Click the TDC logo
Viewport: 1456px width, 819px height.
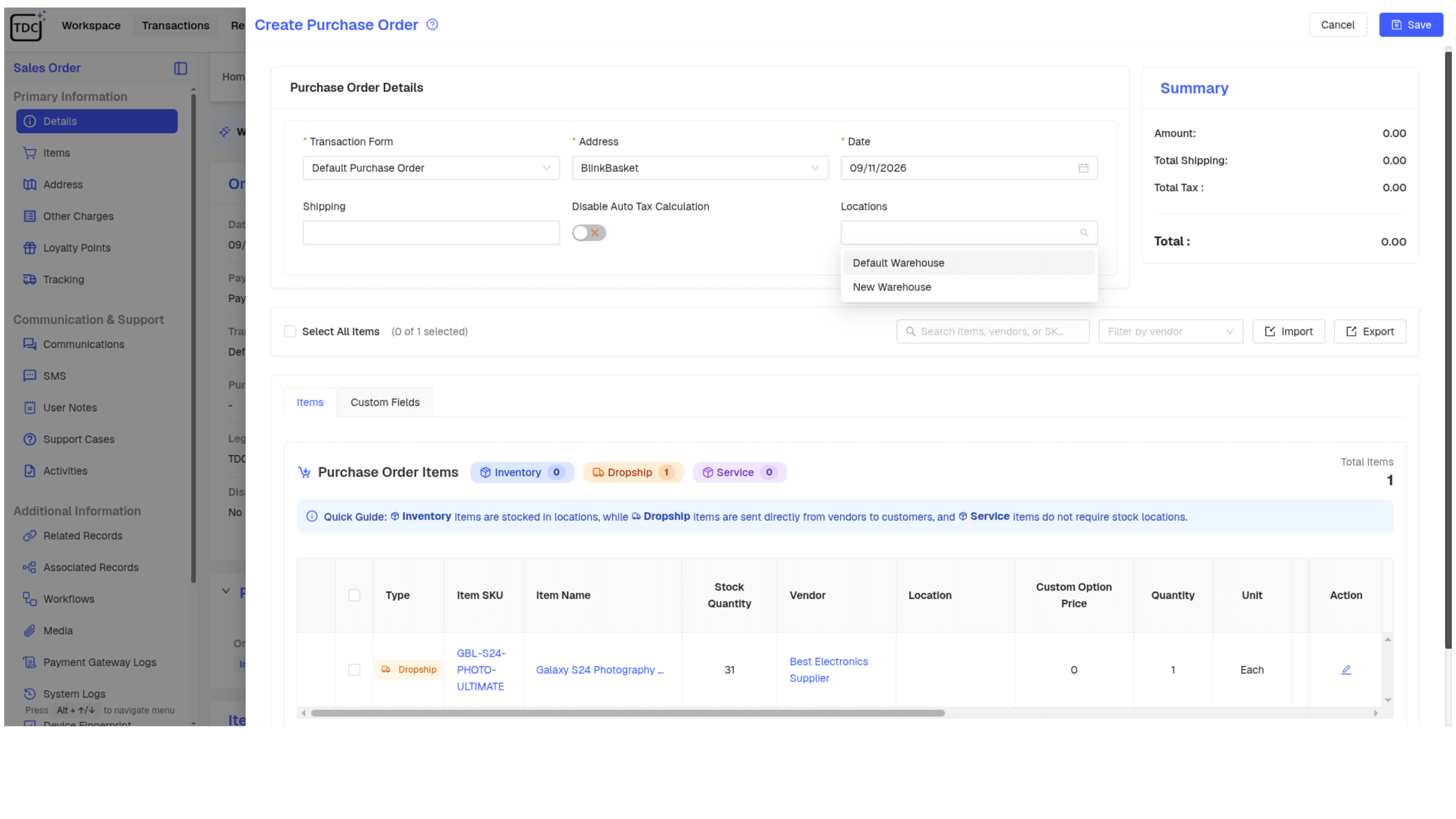coord(28,26)
